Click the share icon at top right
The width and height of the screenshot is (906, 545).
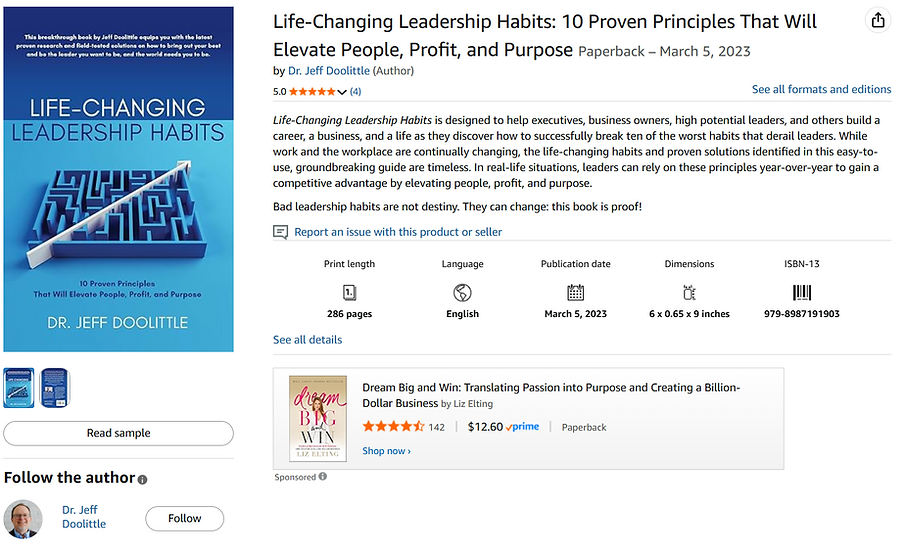tap(877, 21)
